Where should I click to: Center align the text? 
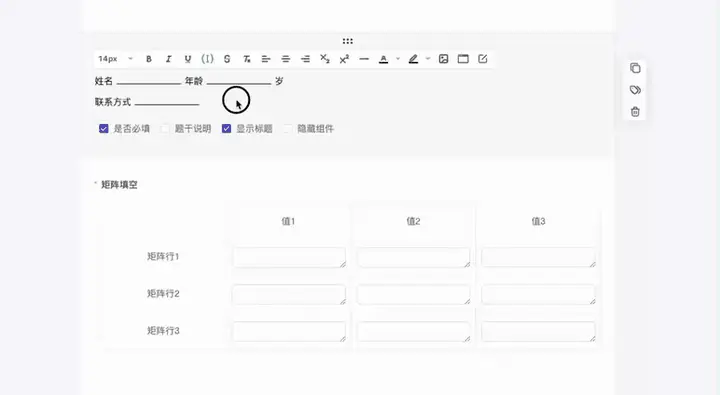tap(286, 59)
